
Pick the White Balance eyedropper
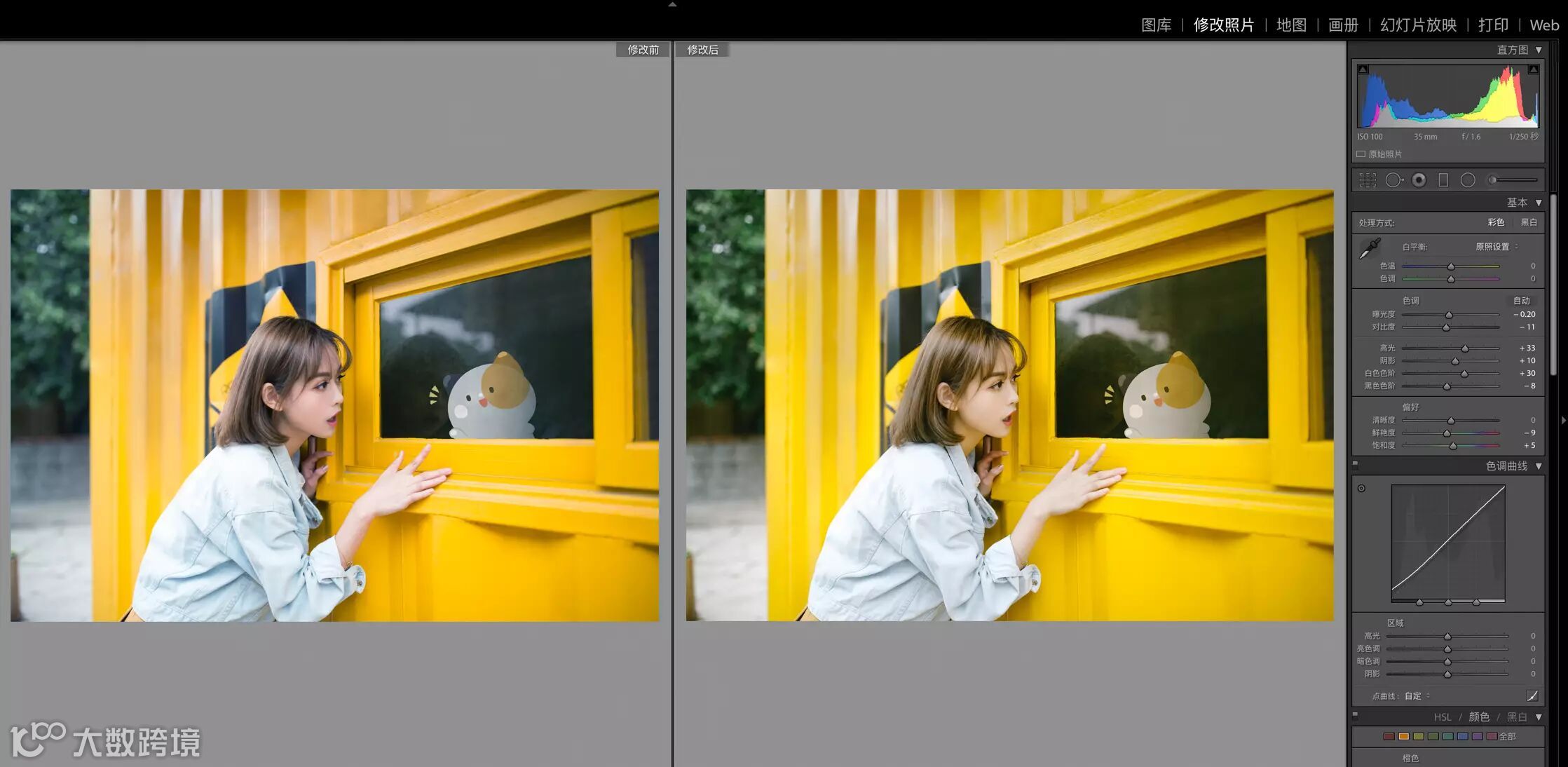[x=1370, y=248]
